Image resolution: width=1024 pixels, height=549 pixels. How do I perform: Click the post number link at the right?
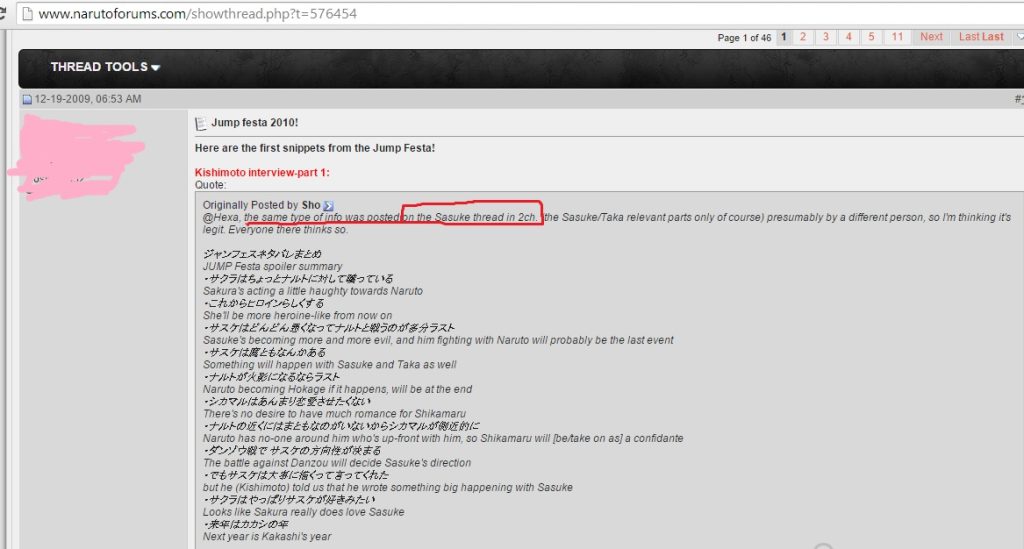pos(1018,100)
